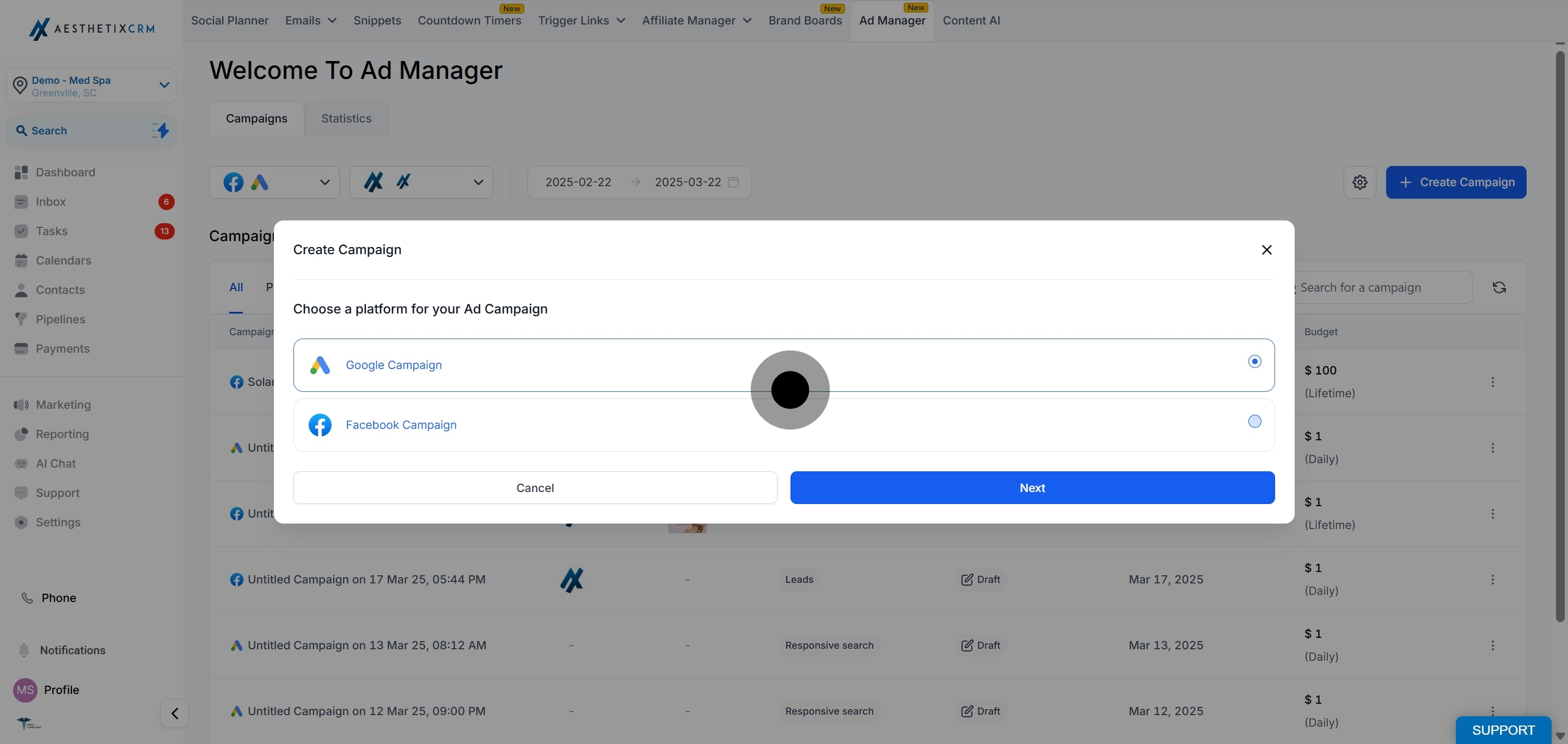The width and height of the screenshot is (1568, 744).
Task: Click the Cancel button
Action: pyautogui.click(x=535, y=488)
